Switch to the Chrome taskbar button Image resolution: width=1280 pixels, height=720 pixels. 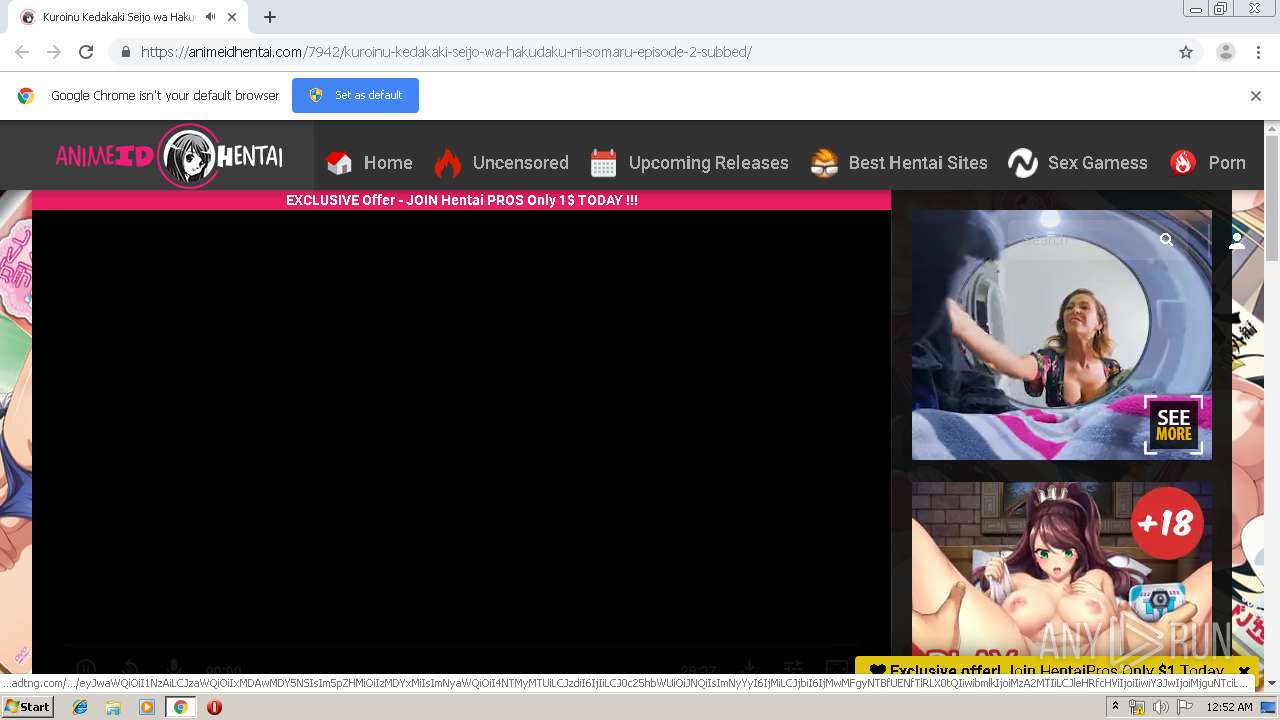(180, 707)
